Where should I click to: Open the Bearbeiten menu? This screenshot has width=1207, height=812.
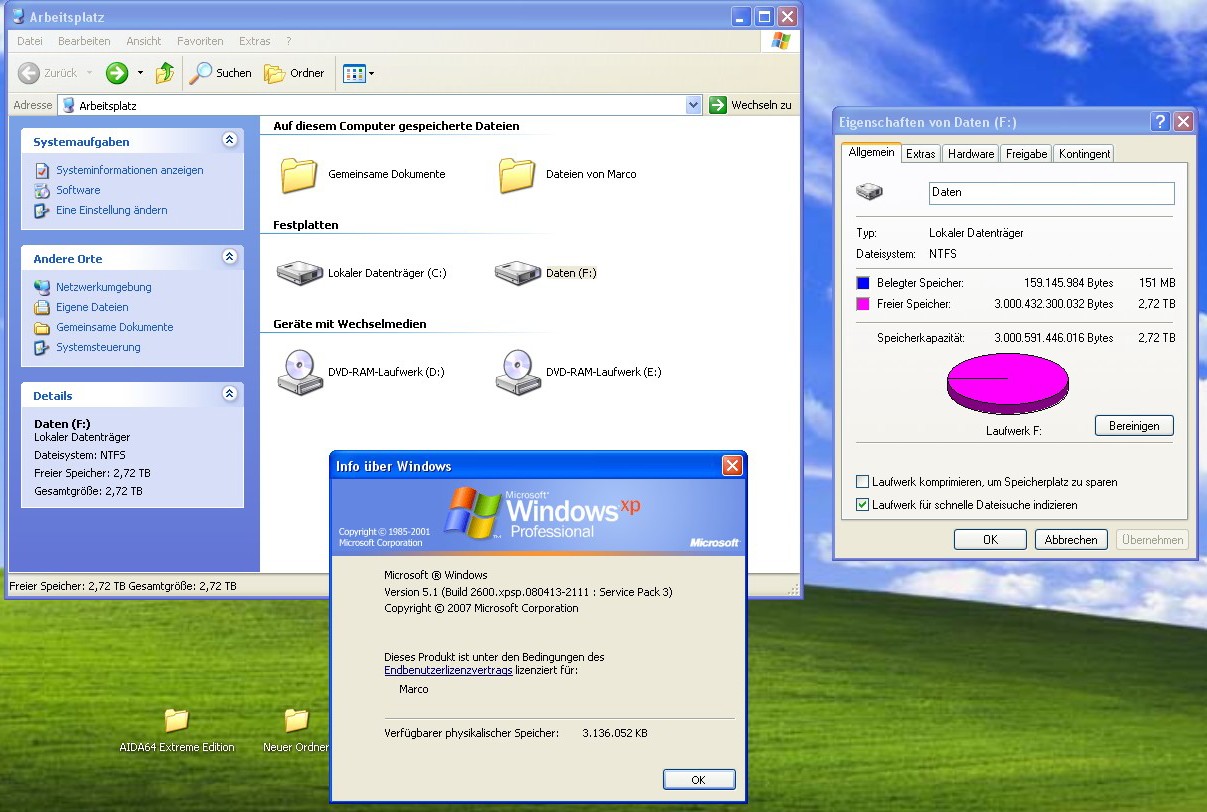coord(84,41)
